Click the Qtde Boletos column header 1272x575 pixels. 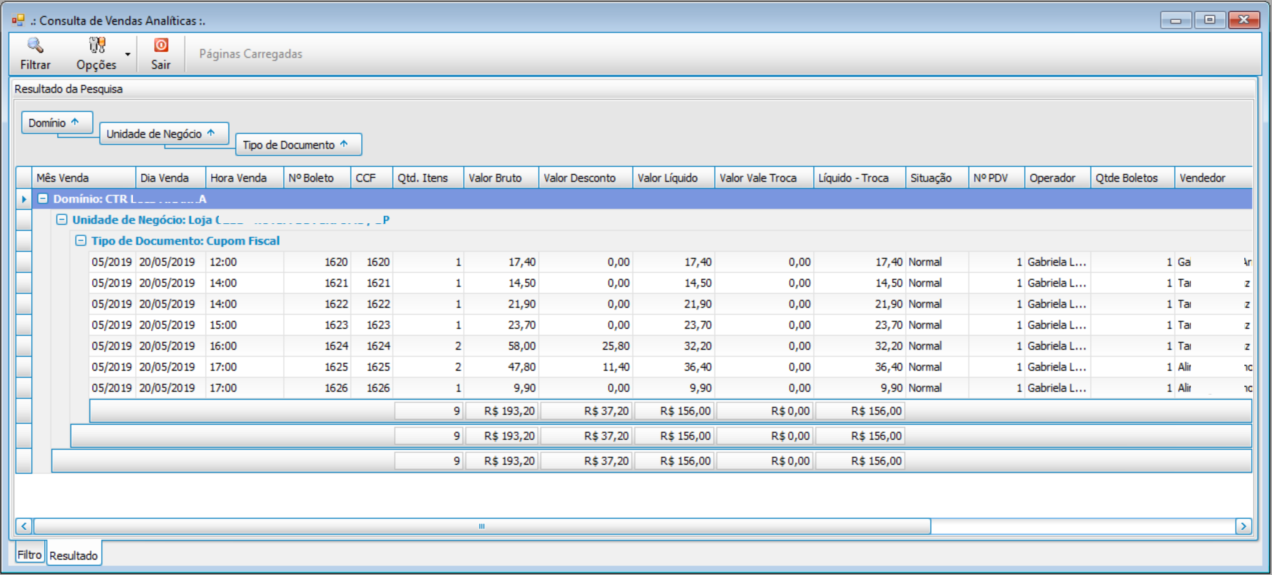click(1133, 178)
